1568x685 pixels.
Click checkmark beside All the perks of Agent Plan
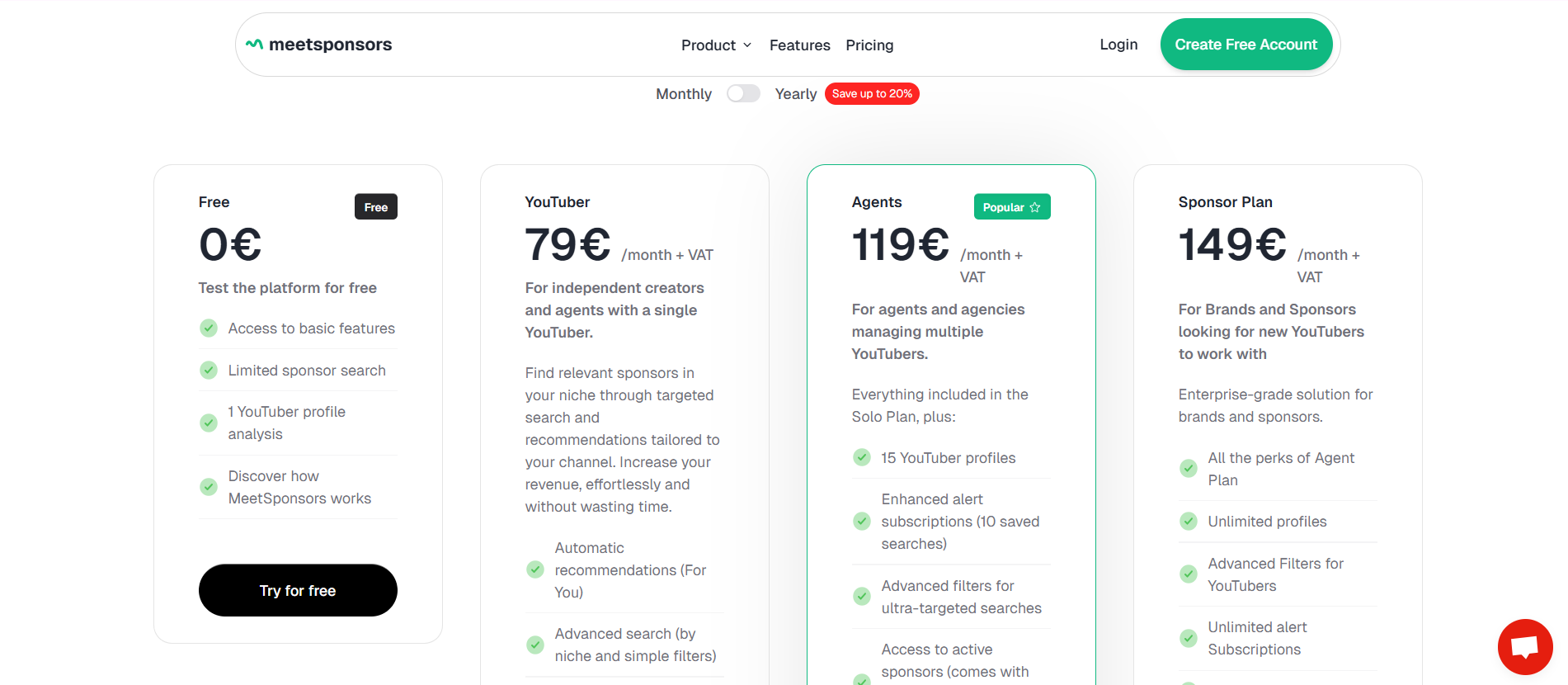click(1189, 468)
